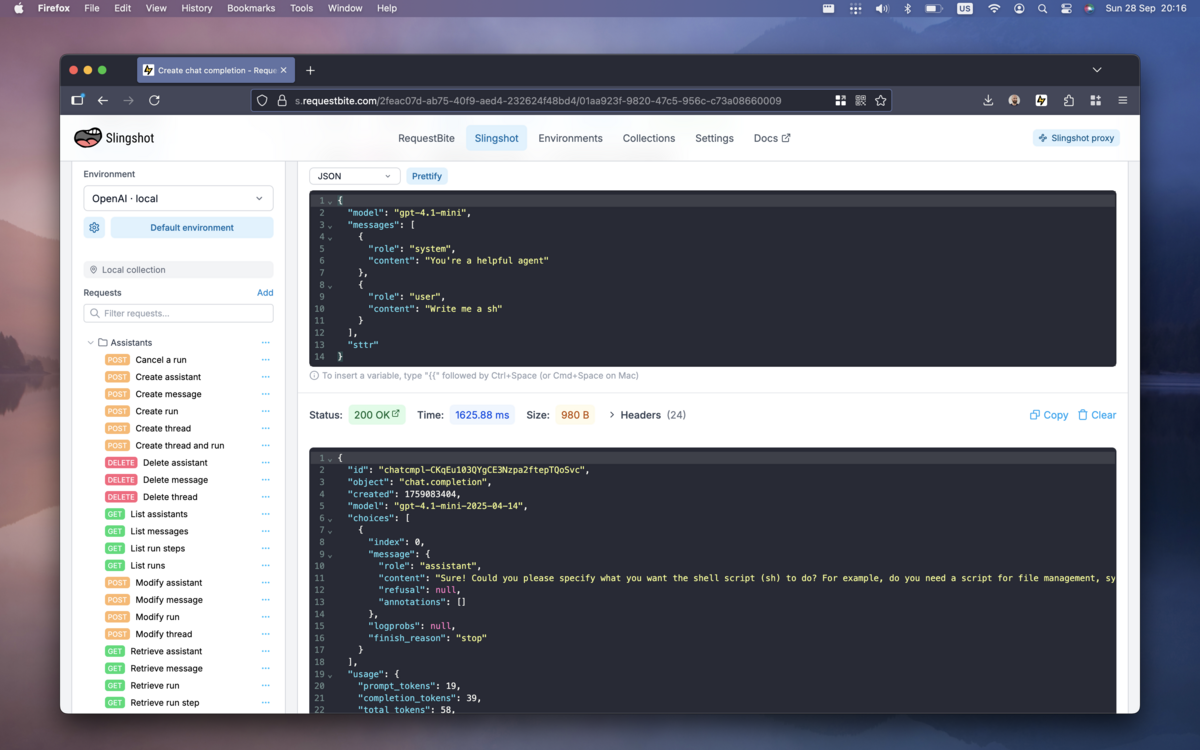Click the Prettify button

tap(426, 176)
